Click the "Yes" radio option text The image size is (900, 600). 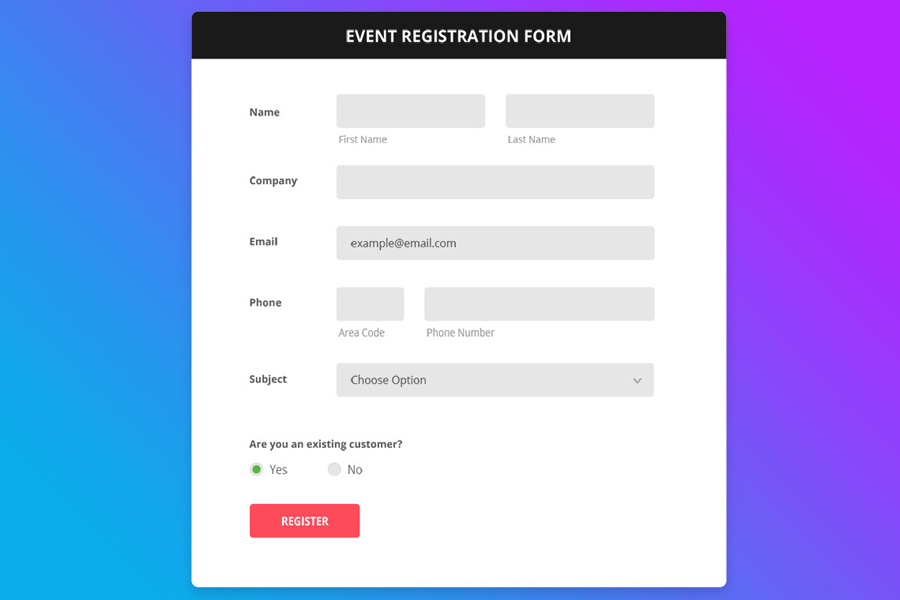click(x=278, y=470)
